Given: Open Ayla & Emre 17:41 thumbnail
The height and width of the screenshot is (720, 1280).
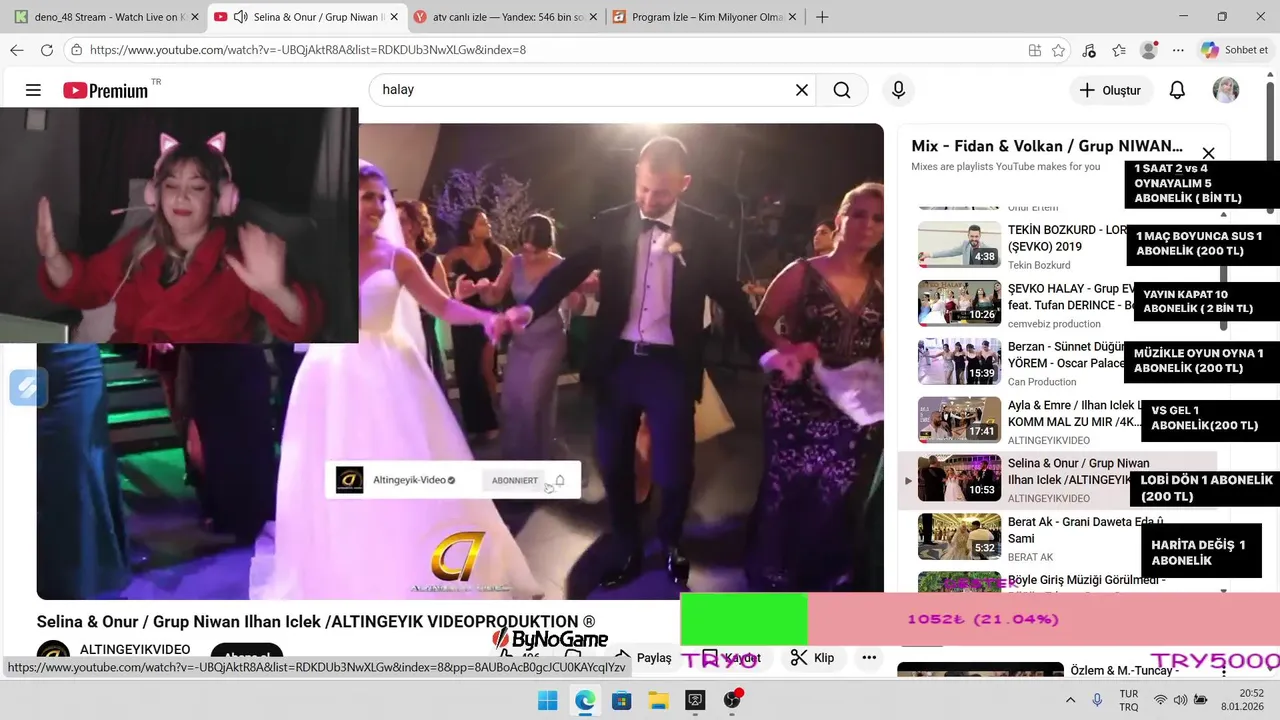Looking at the screenshot, I should tap(959, 420).
